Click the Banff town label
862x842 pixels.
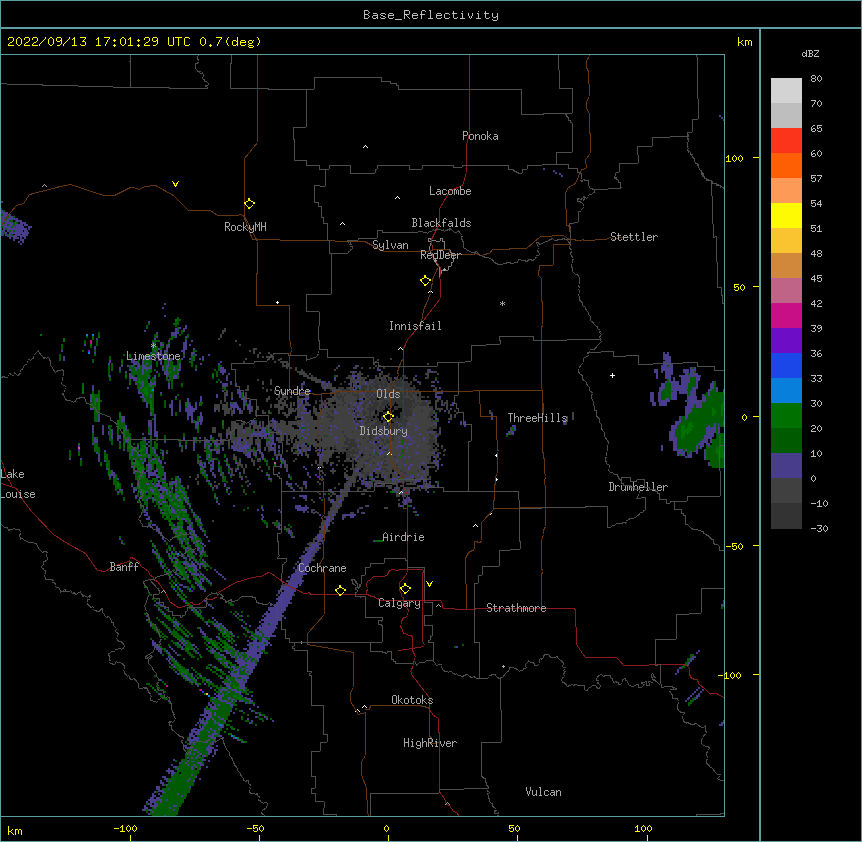124,567
